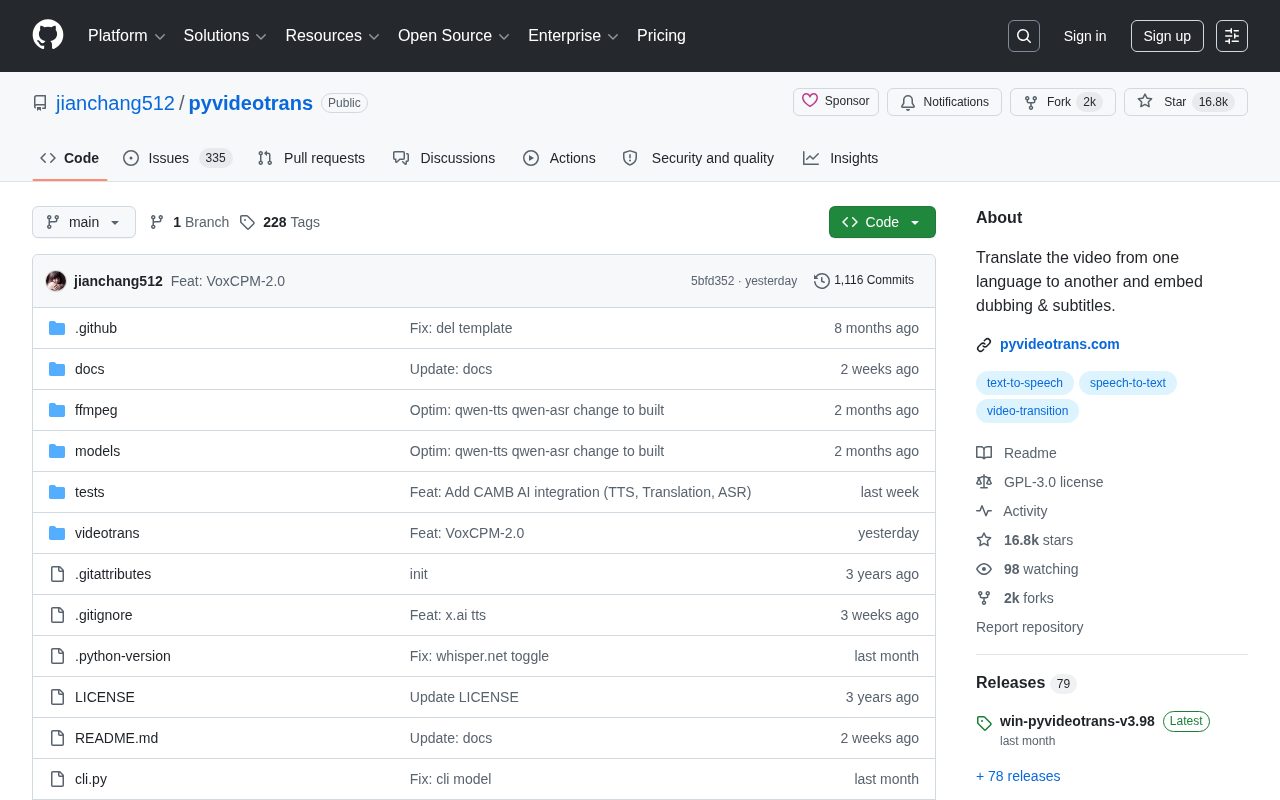
Task: Click the Activity pulse icon
Action: click(984, 511)
